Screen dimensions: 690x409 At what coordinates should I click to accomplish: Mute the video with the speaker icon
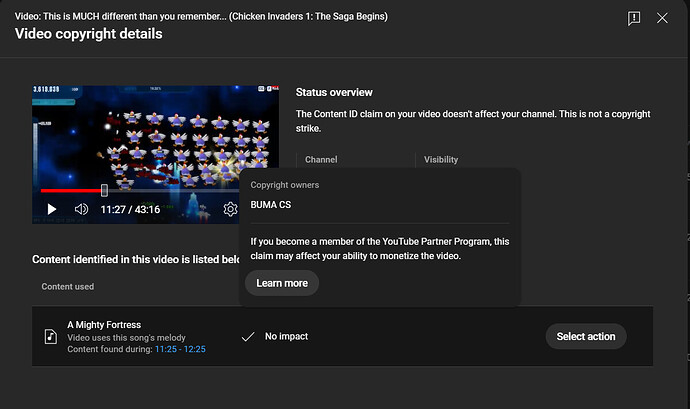click(82, 209)
